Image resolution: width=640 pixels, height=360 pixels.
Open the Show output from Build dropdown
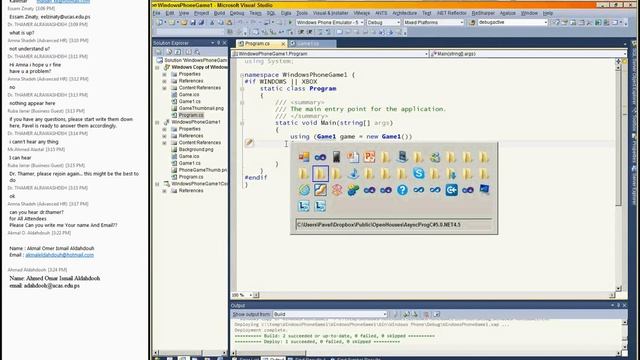pos(330,314)
